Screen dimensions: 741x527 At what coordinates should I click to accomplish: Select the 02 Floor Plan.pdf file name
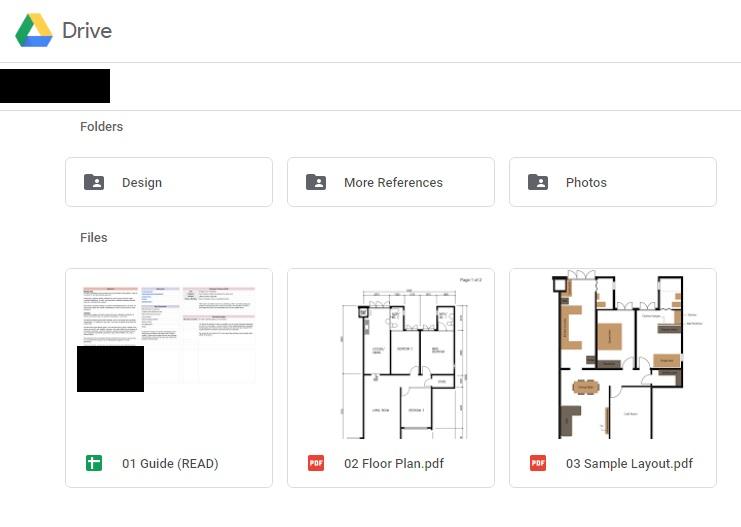[x=394, y=464]
